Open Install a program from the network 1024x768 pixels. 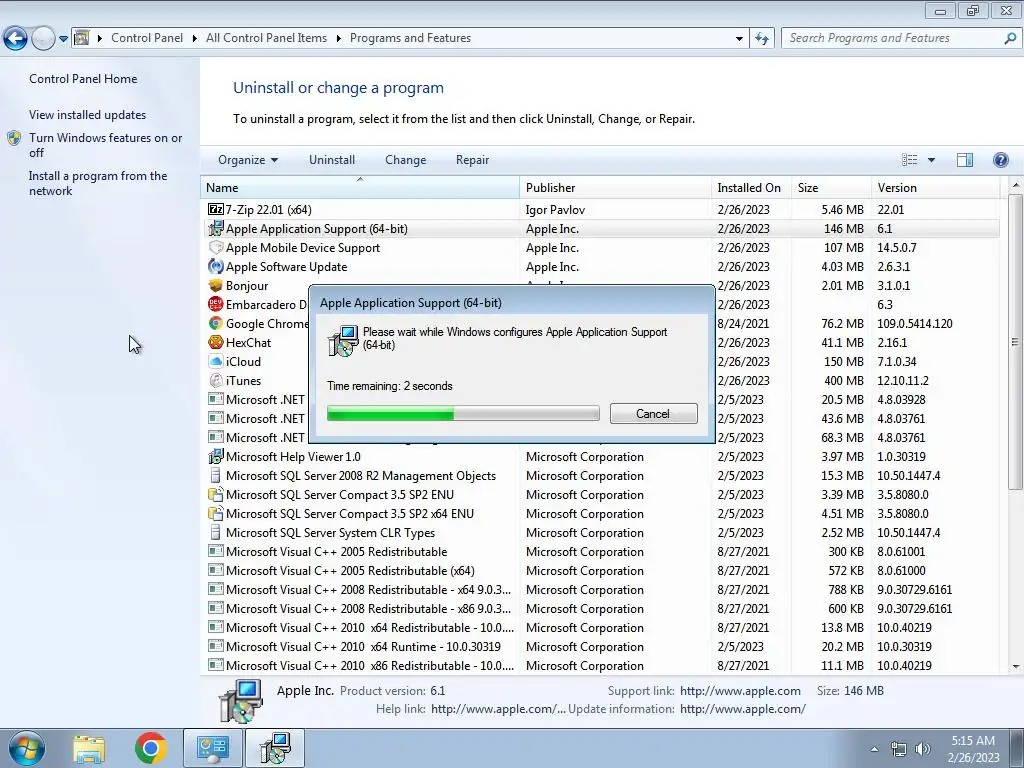(98, 184)
